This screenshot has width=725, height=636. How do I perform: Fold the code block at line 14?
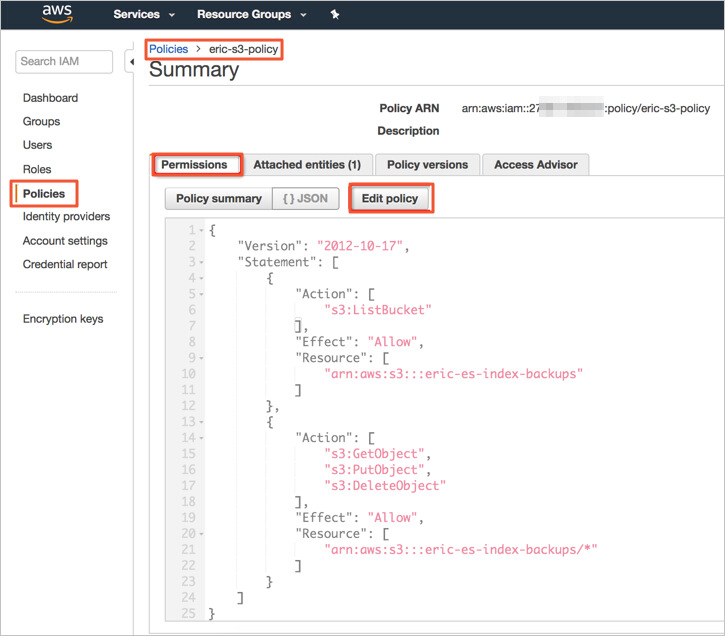click(202, 438)
